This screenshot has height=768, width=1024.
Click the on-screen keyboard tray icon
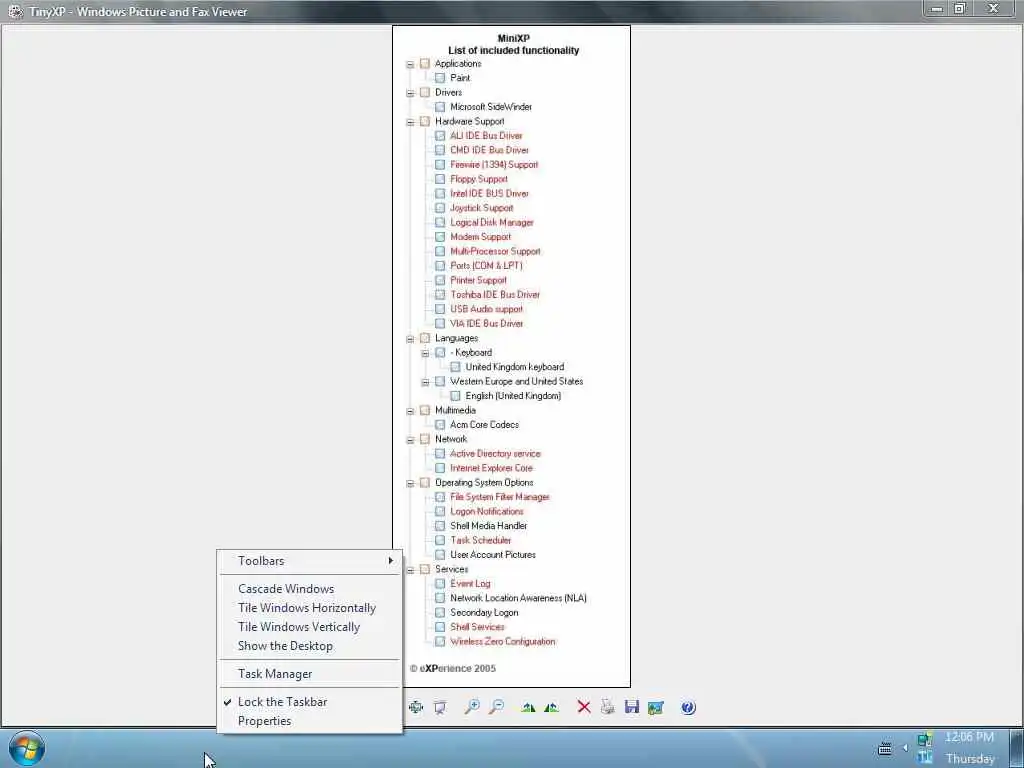(885, 748)
